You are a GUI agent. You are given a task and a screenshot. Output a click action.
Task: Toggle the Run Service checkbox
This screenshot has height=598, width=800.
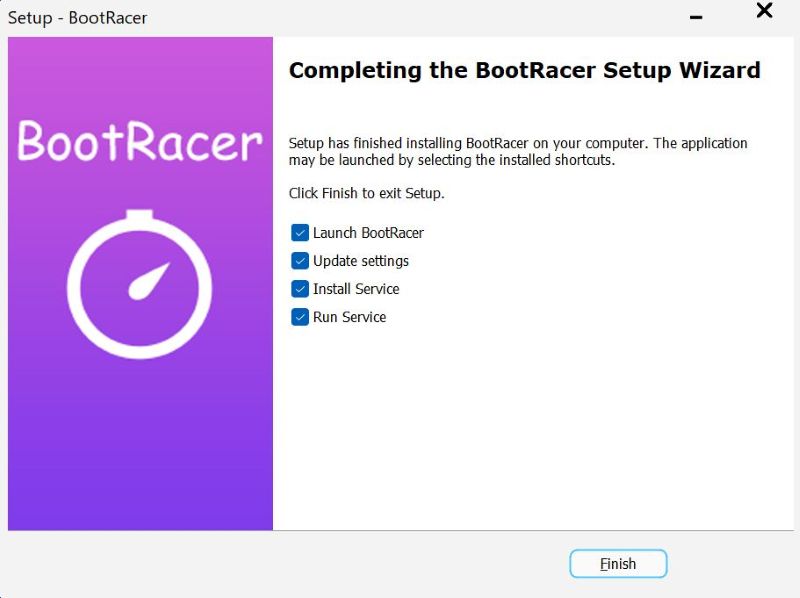[300, 317]
